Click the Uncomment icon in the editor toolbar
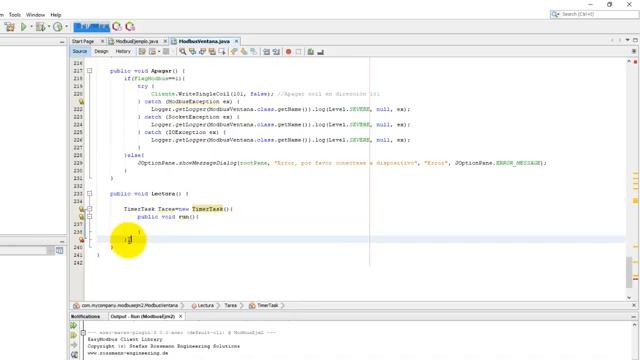The image size is (640, 360). pos(320,52)
